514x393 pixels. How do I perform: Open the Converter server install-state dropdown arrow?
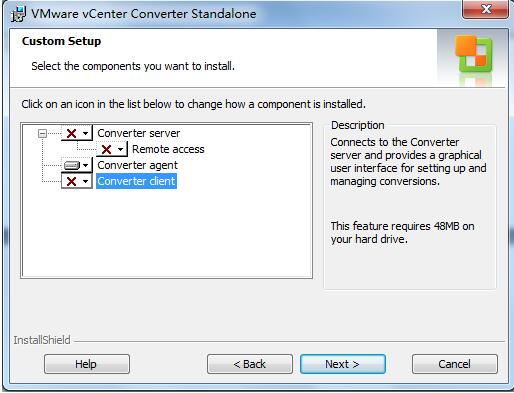86,134
